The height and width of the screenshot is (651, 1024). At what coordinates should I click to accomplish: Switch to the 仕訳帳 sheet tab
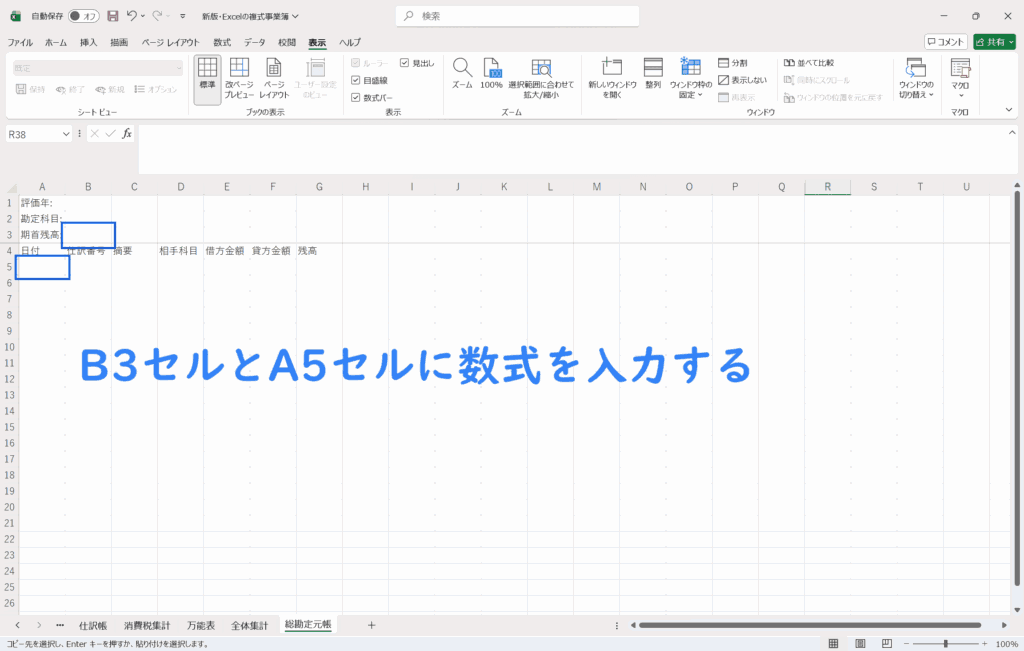pos(92,625)
